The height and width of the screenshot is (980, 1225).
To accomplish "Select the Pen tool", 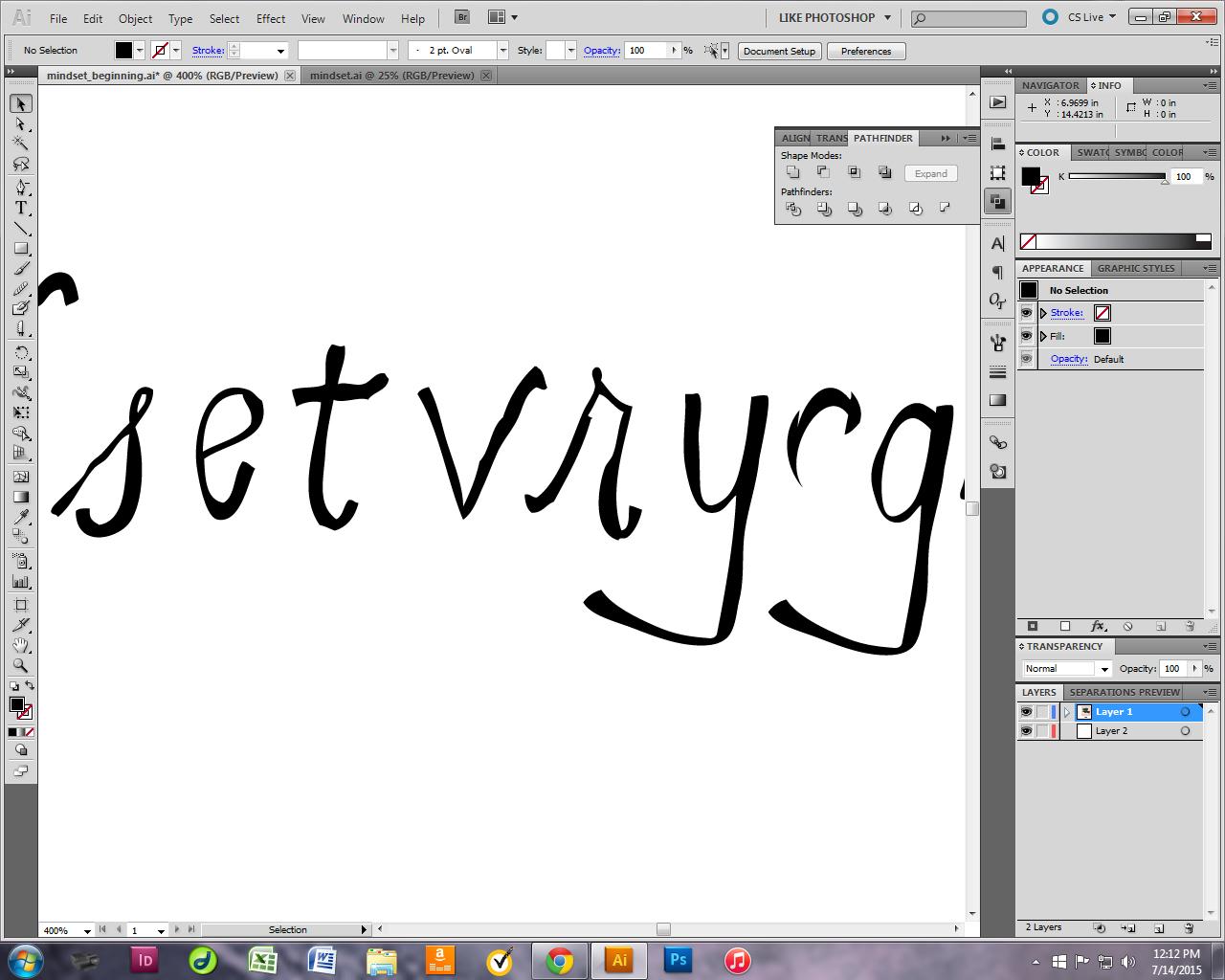I will 20,187.
